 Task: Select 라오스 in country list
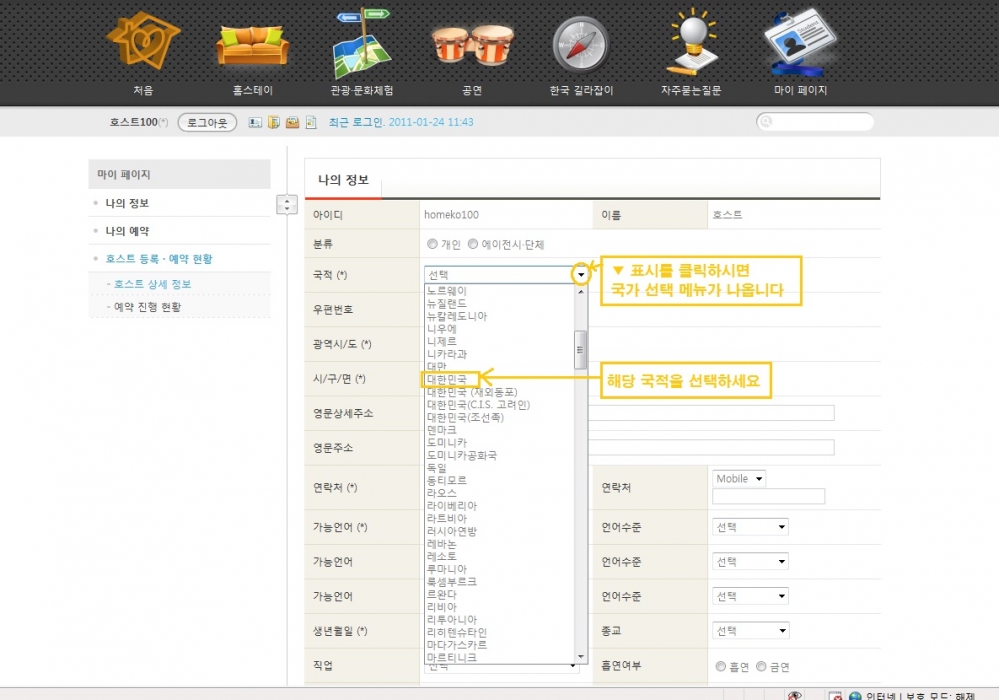442,493
